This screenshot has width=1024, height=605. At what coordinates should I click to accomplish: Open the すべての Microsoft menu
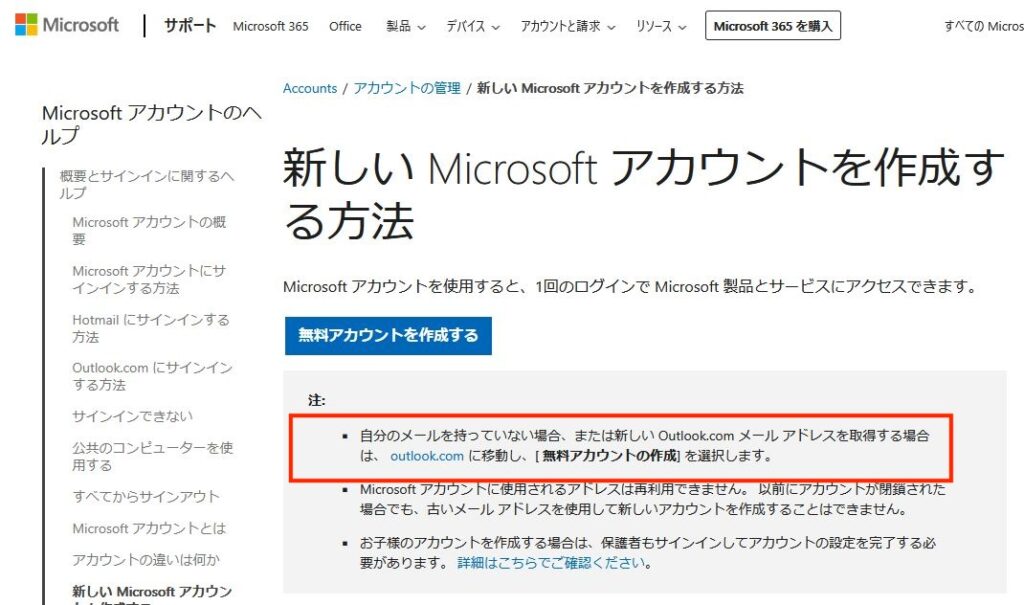(984, 26)
